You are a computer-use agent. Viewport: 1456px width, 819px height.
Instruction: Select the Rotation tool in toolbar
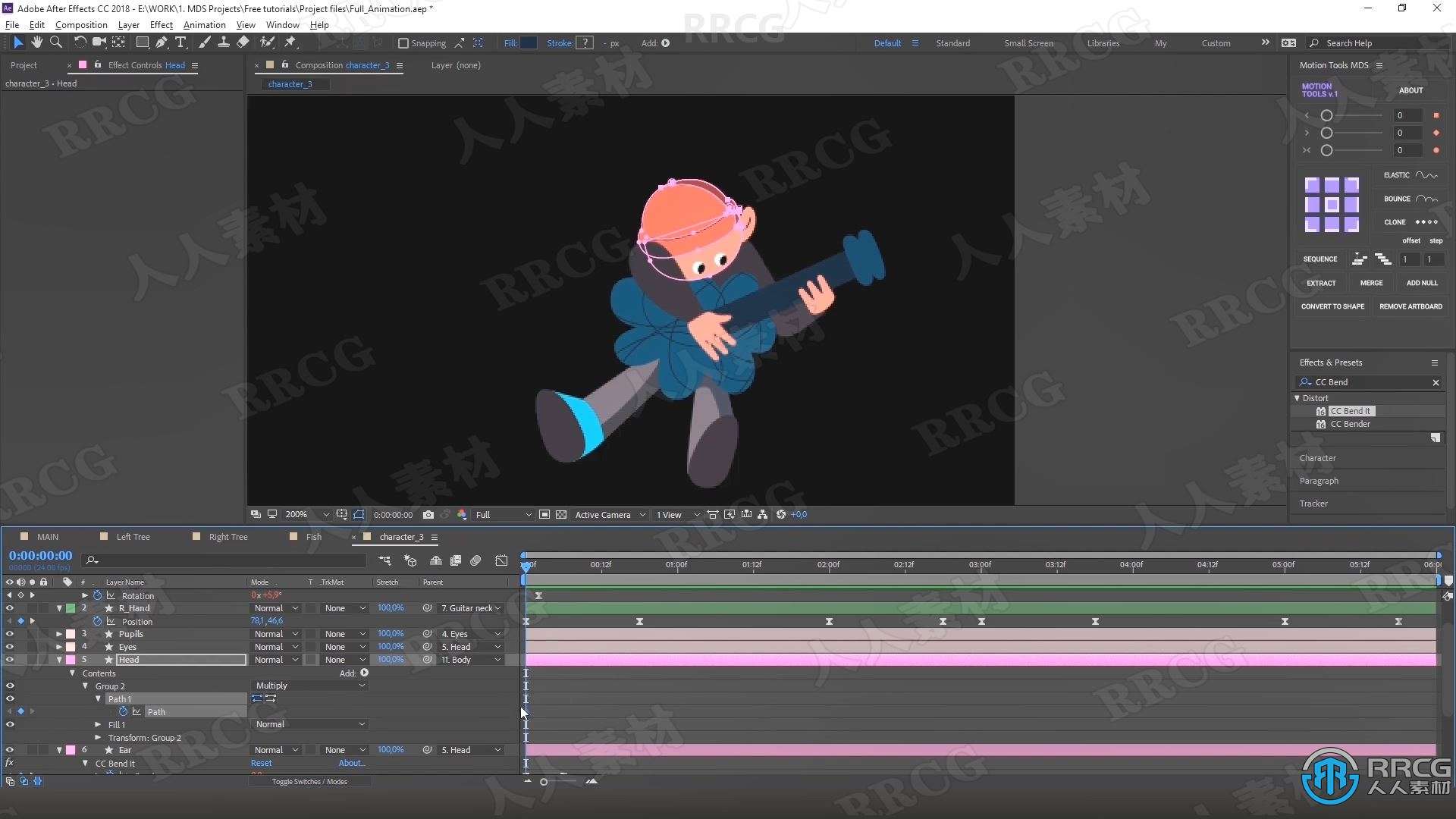[80, 42]
